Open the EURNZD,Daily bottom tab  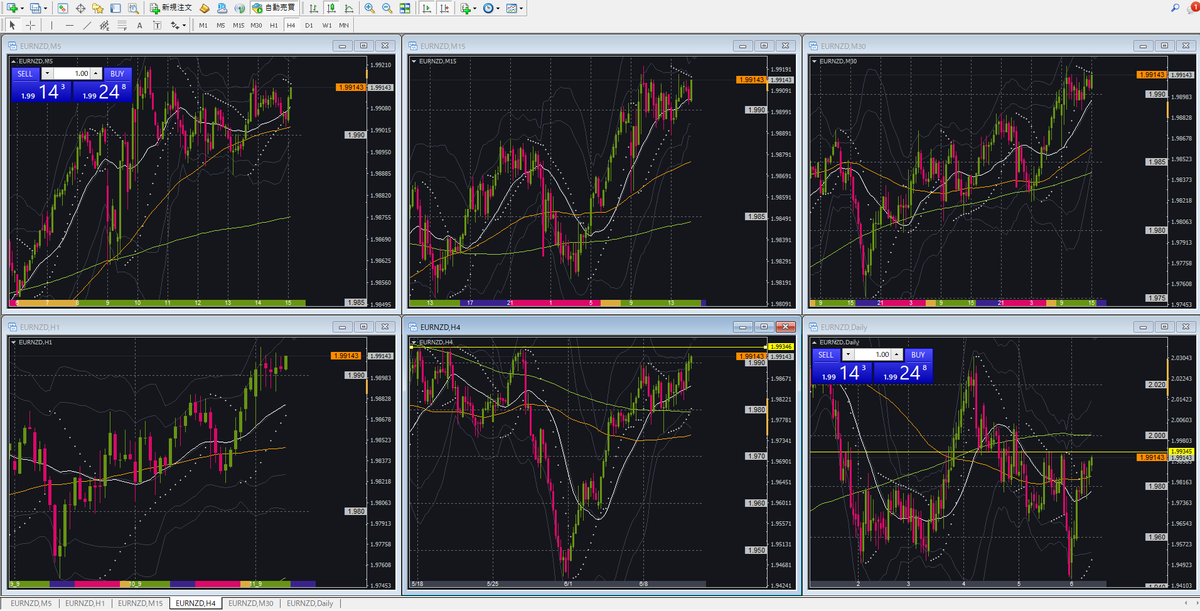coord(310,603)
